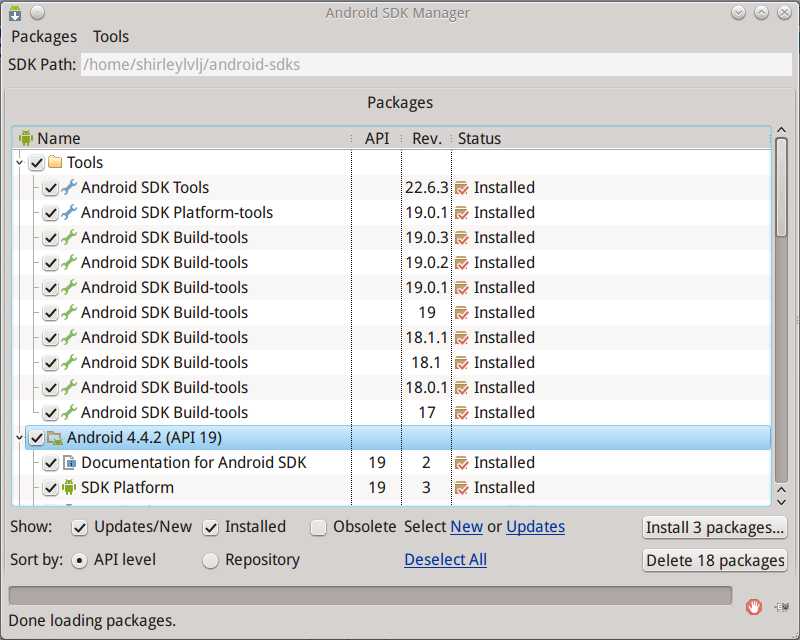Open the Packages menu
Viewport: 800px width, 640px height.
pos(44,37)
